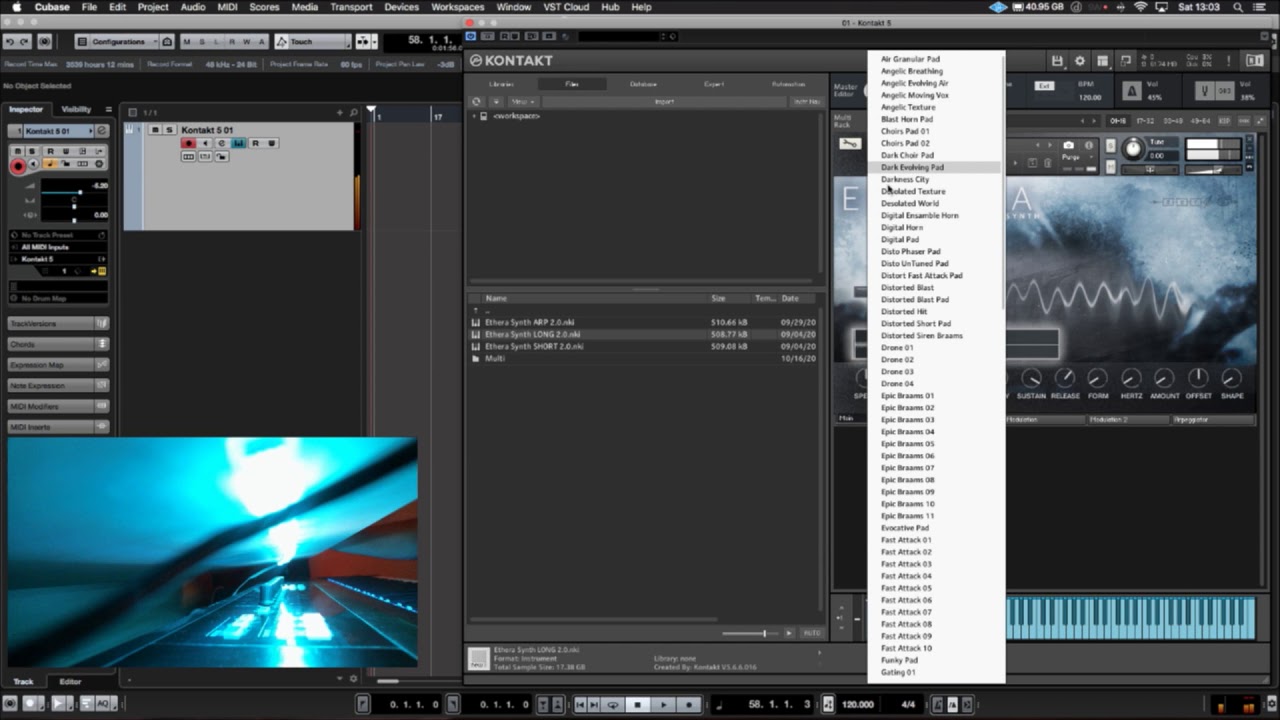Click the Kontakt metronome icon
The width and height of the screenshot is (1280, 720).
pos(1131,91)
